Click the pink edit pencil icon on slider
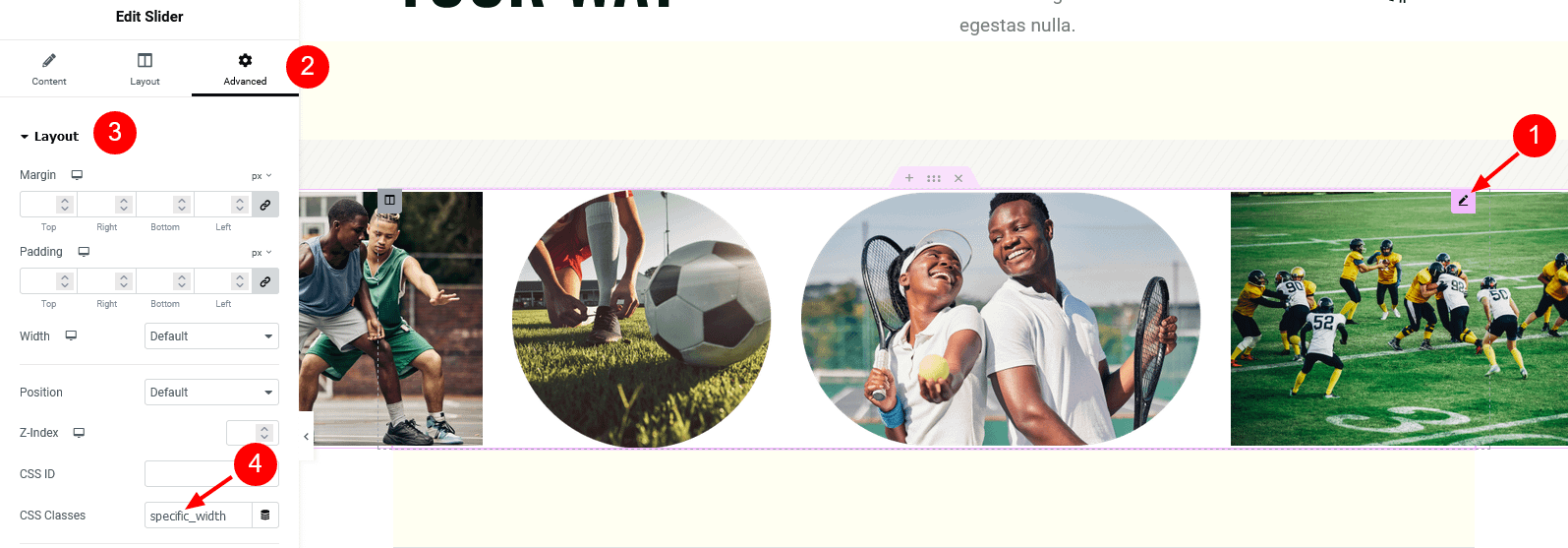The height and width of the screenshot is (548, 1568). click(x=1463, y=201)
